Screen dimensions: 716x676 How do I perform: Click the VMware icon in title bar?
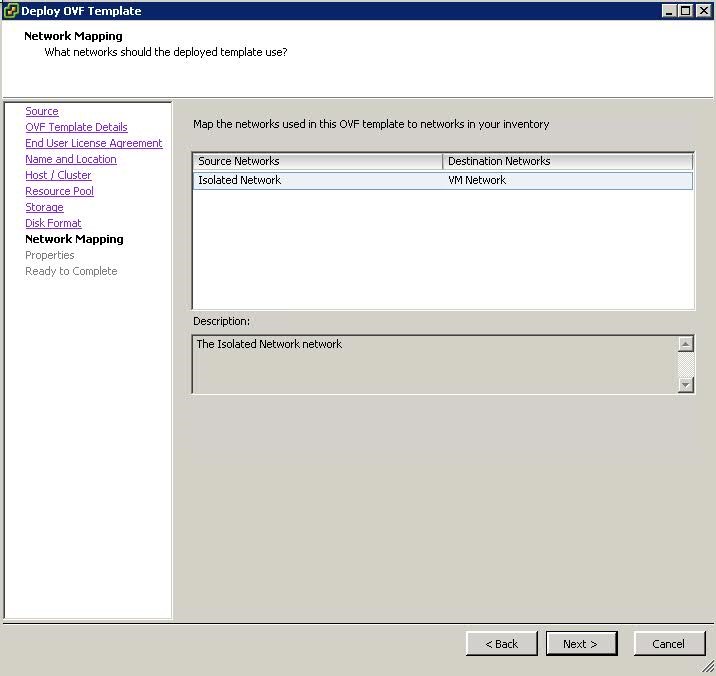coord(11,11)
